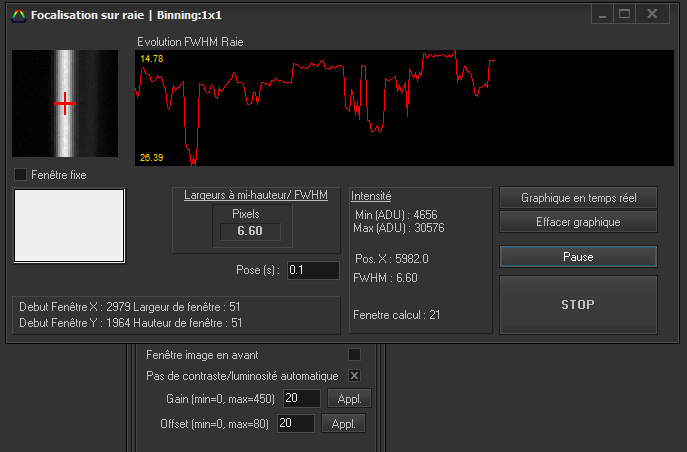Screen dimensions: 687x452
Task: Click the white preview box below Fenêtre fixe
Action: pos(69,226)
